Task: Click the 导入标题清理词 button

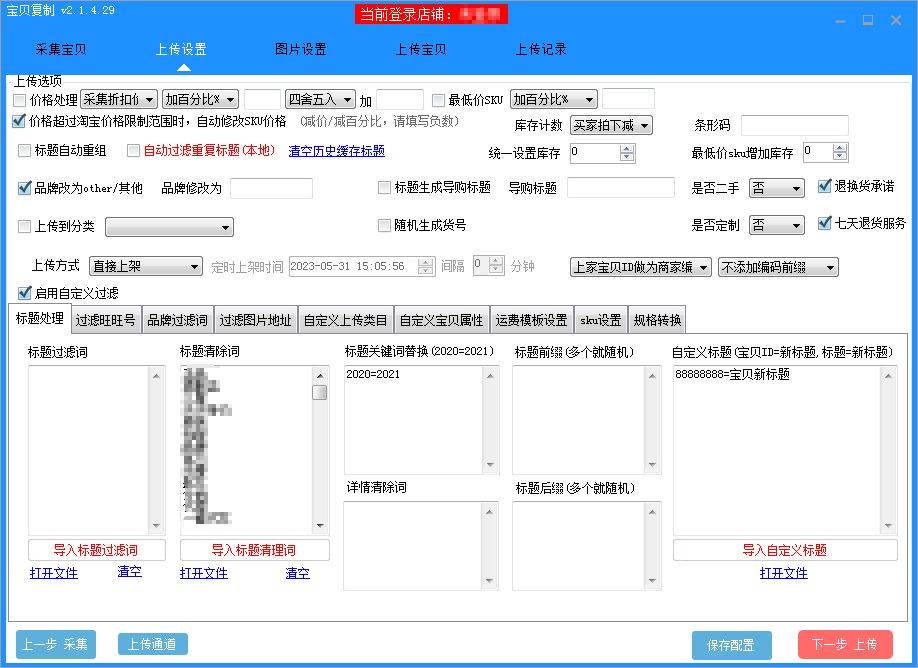Action: coord(255,550)
